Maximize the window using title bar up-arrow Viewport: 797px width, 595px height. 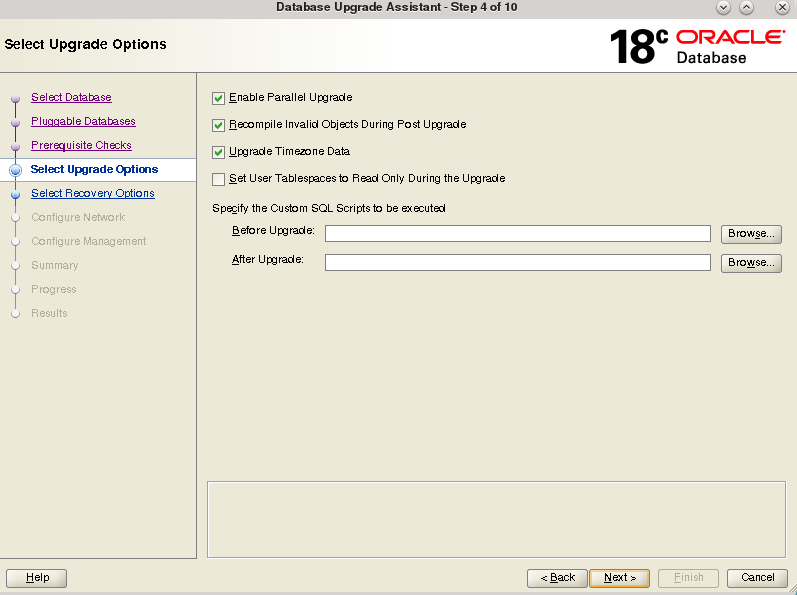[747, 8]
